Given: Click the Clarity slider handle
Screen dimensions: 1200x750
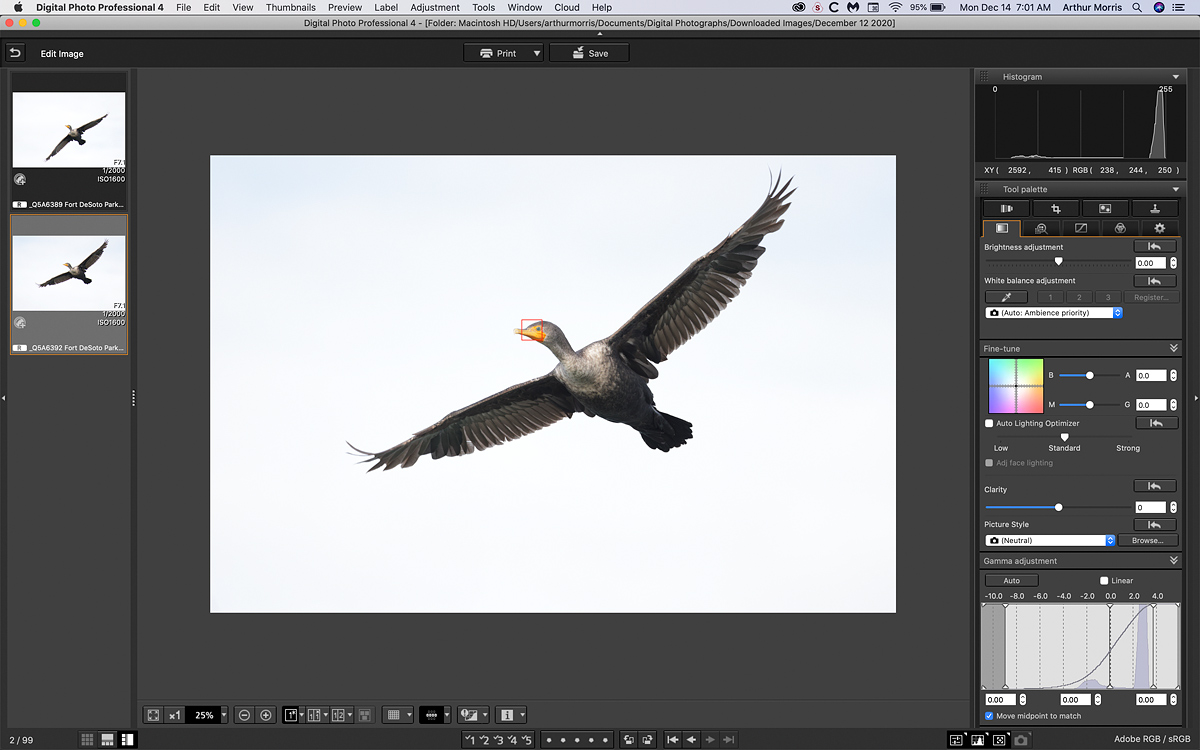Looking at the screenshot, I should tap(1058, 507).
